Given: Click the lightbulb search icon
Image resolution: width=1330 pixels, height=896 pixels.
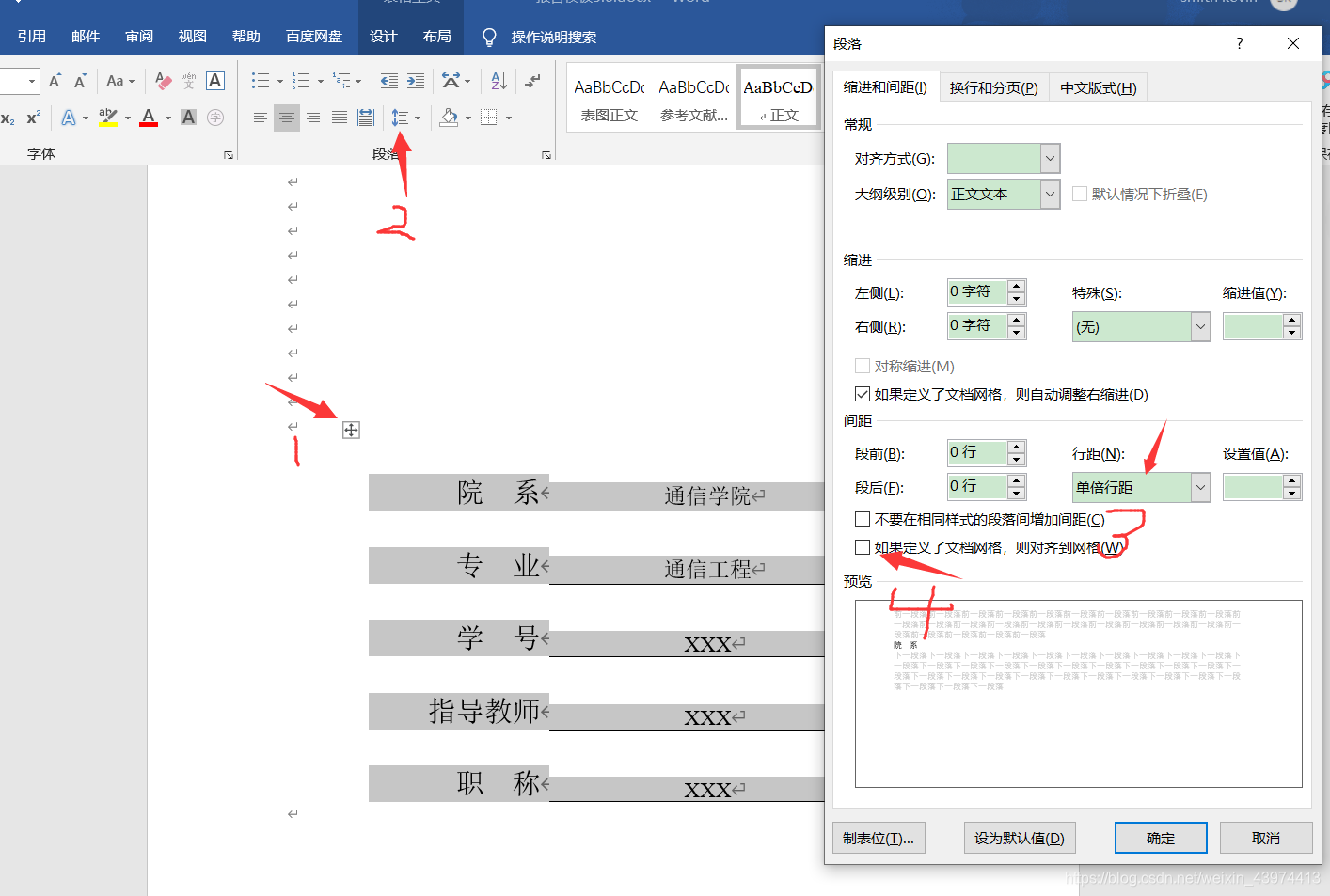Looking at the screenshot, I should tap(489, 37).
